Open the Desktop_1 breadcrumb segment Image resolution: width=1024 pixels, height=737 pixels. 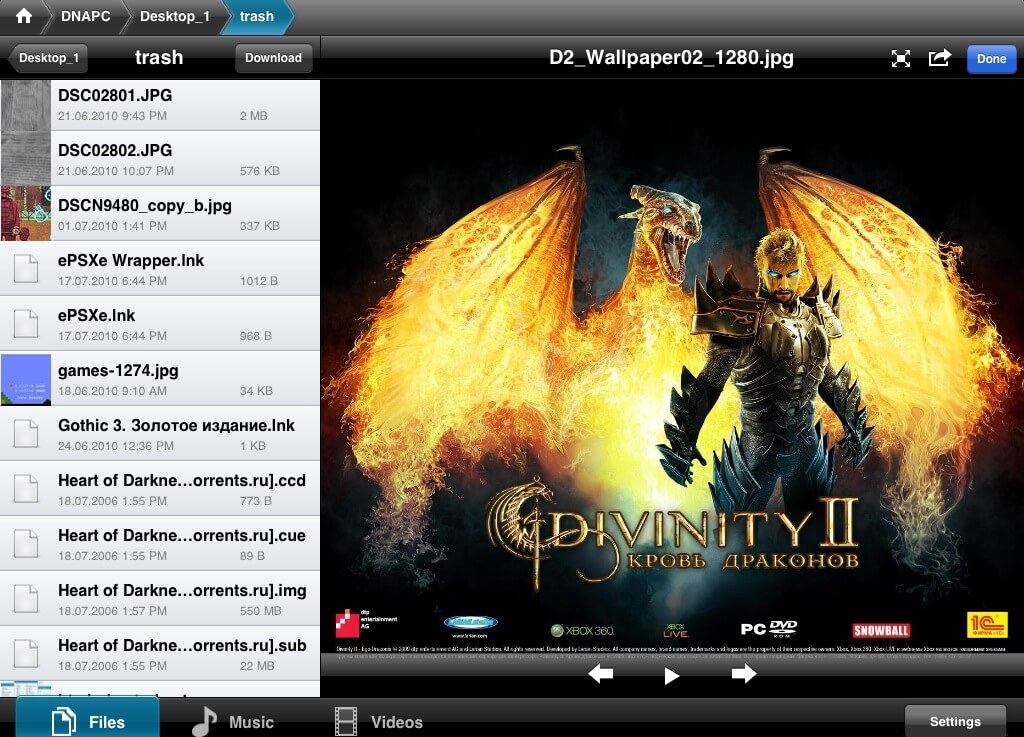click(x=174, y=16)
